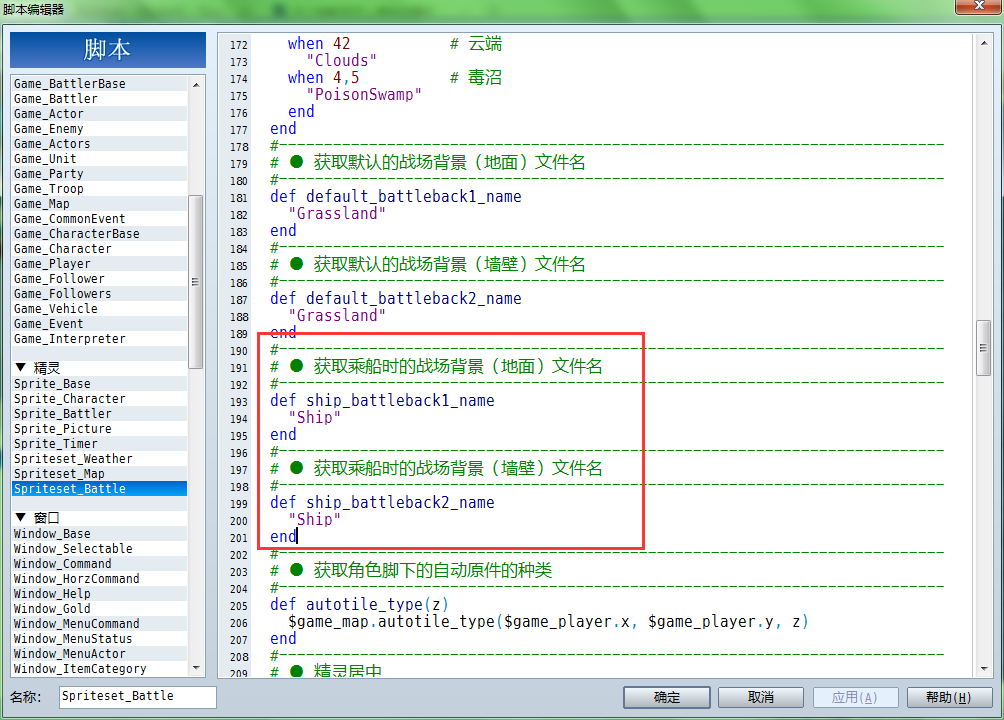Open help via 帮助(H) button
This screenshot has height=720, width=1004.
tap(949, 697)
